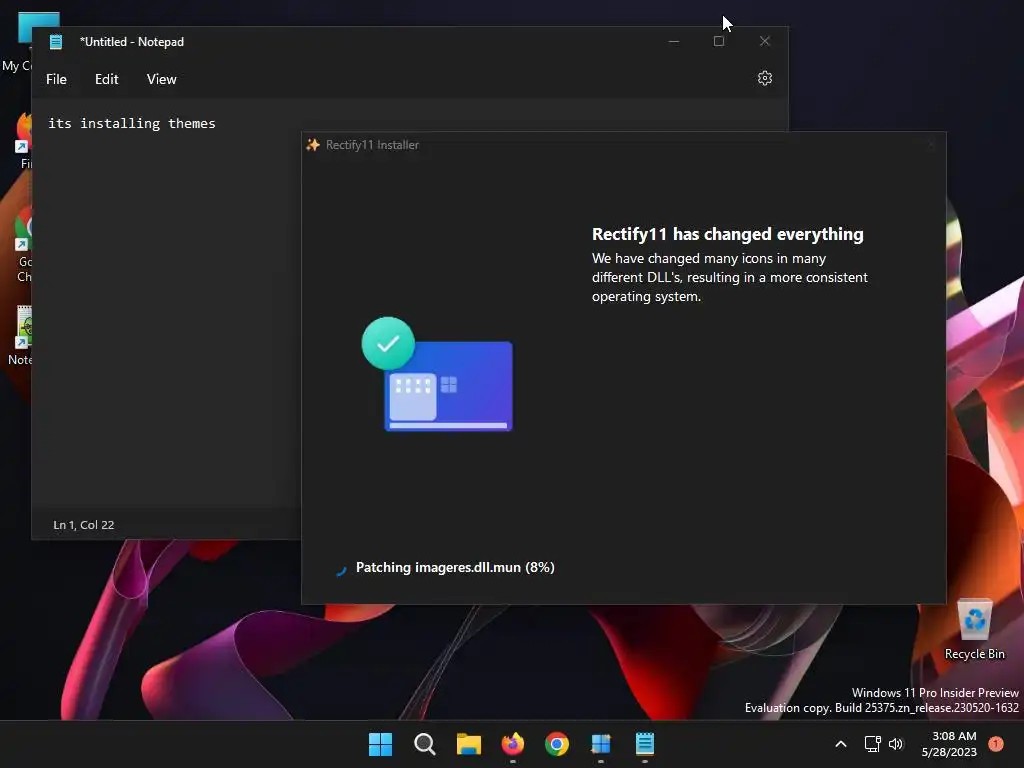Select the My Computer desktop icon
The width and height of the screenshot is (1024, 768).
coord(17,42)
